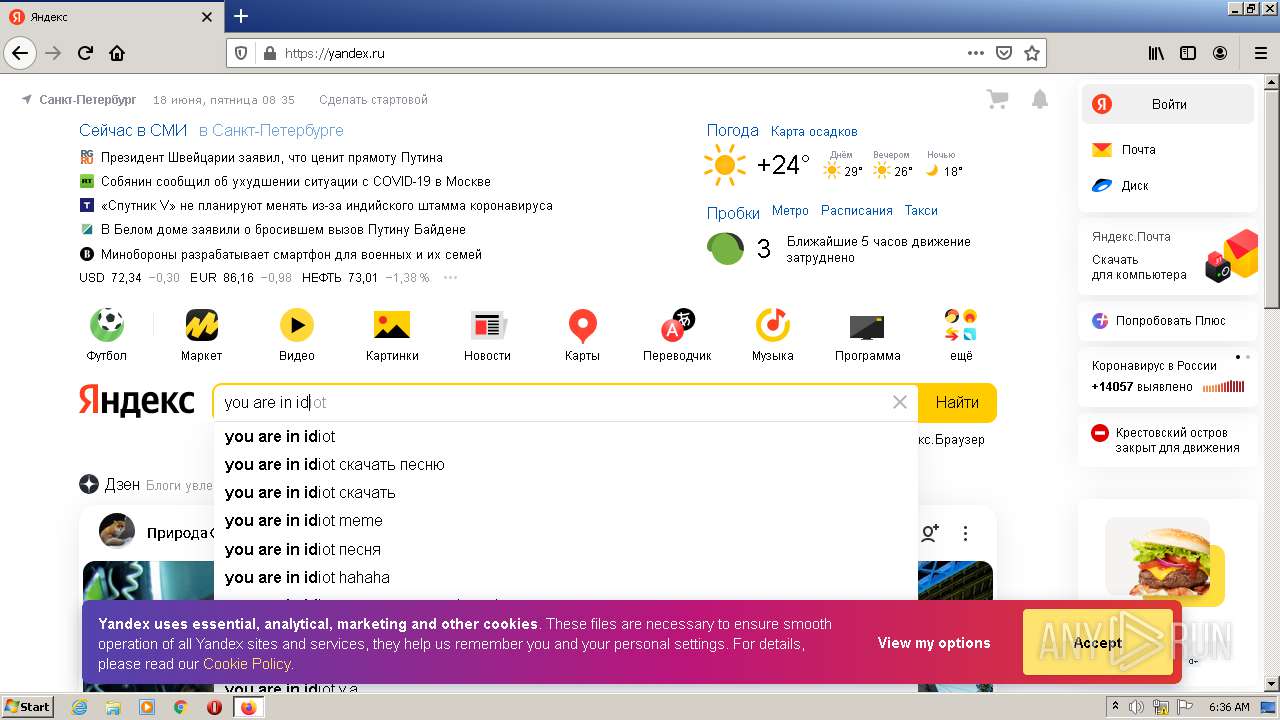
Task: Select the Яндекс browser tab
Action: [111, 17]
